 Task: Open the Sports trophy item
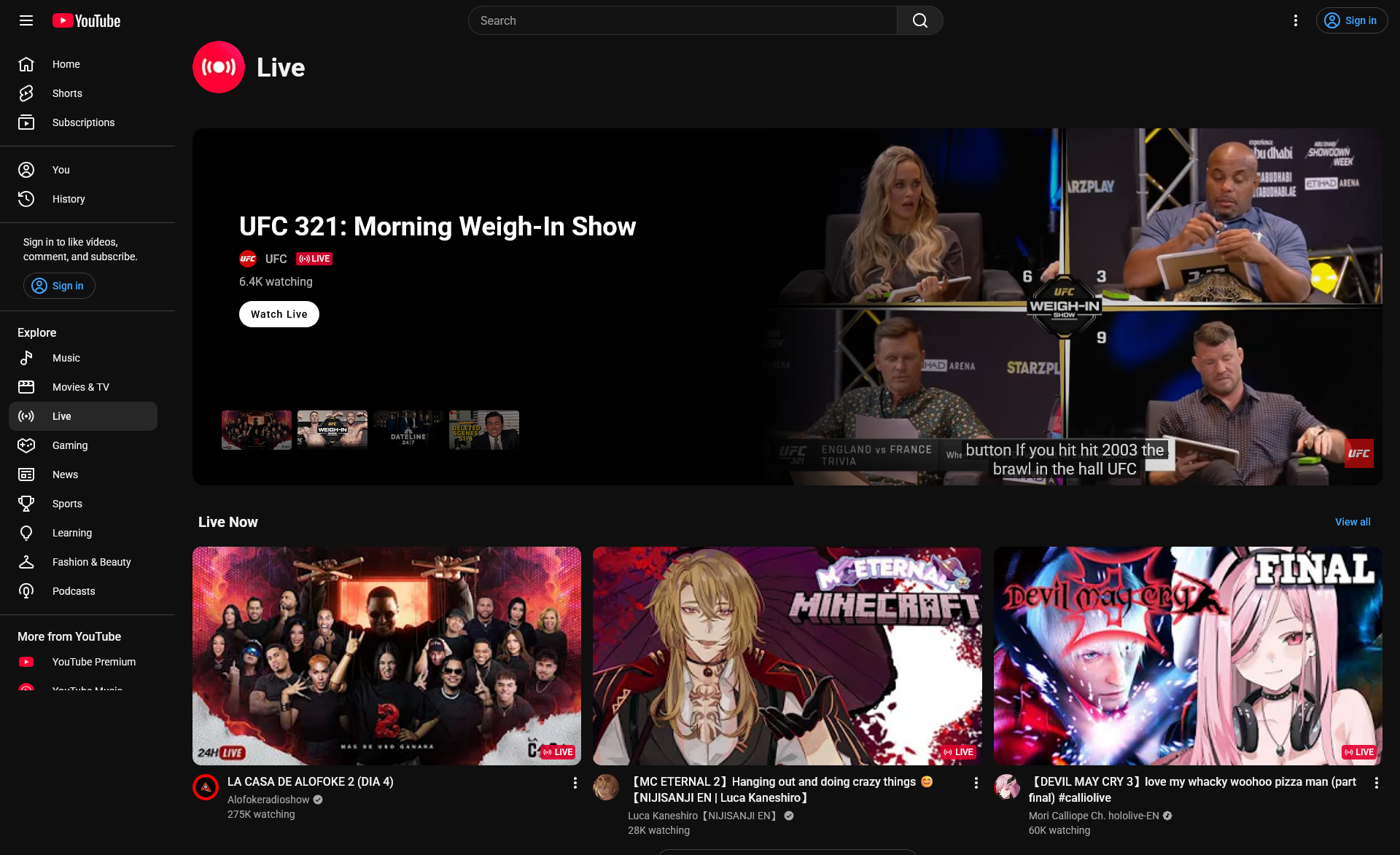coord(67,504)
